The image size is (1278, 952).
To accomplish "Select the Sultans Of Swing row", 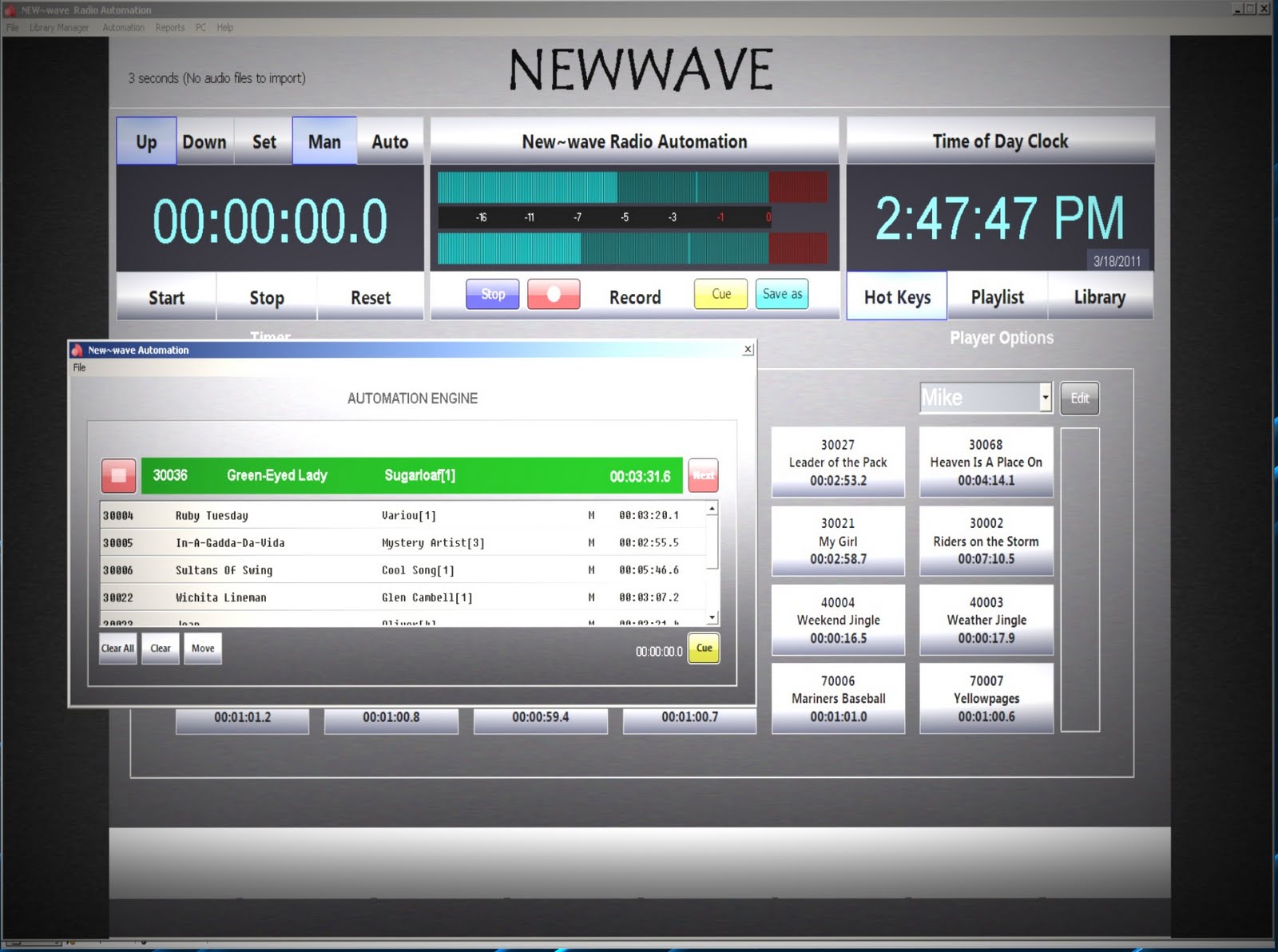I will point(403,569).
